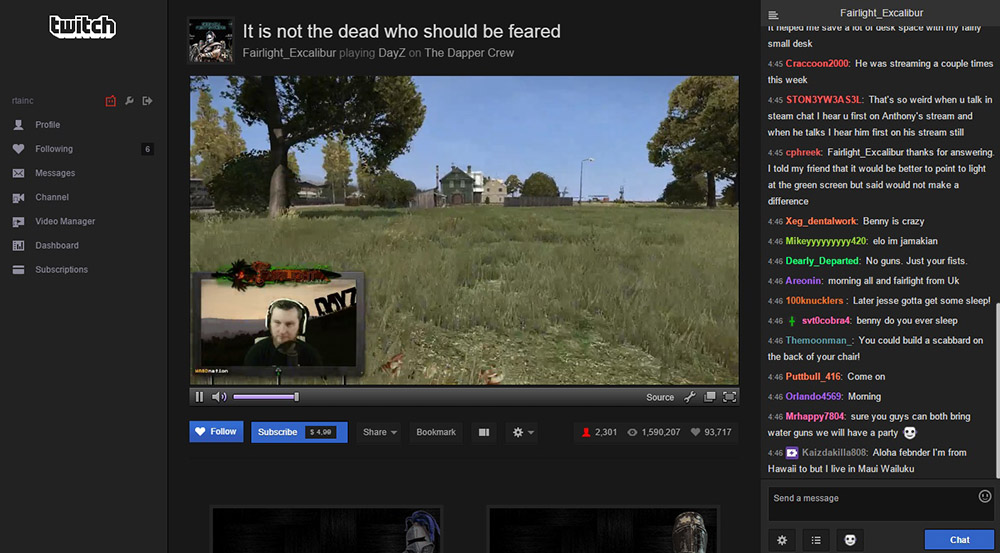Click username 100knucklers in chat
This screenshot has height=553, width=1000.
814,300
